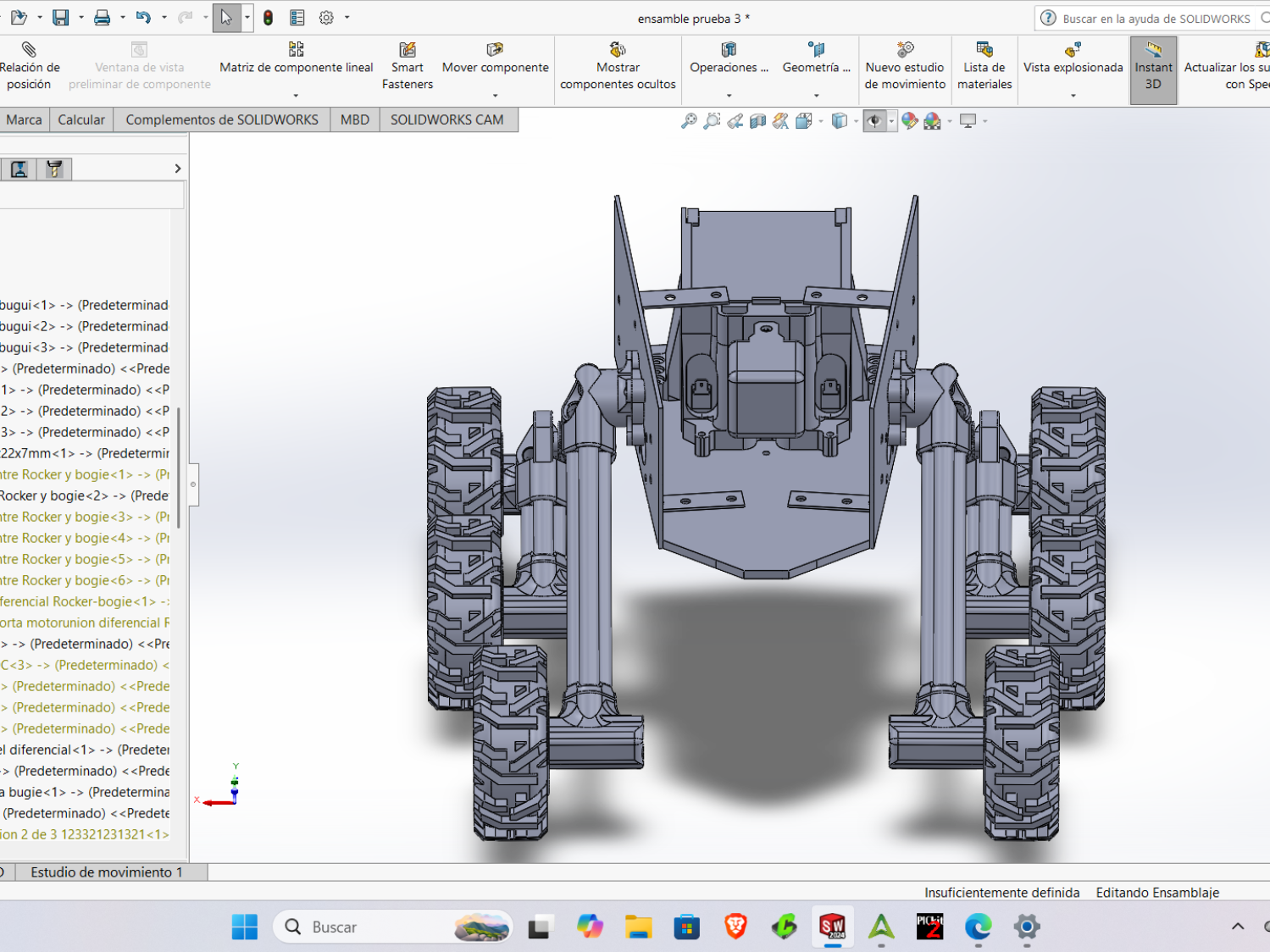1270x952 pixels.
Task: Click the View Settings monitor icon
Action: (968, 121)
